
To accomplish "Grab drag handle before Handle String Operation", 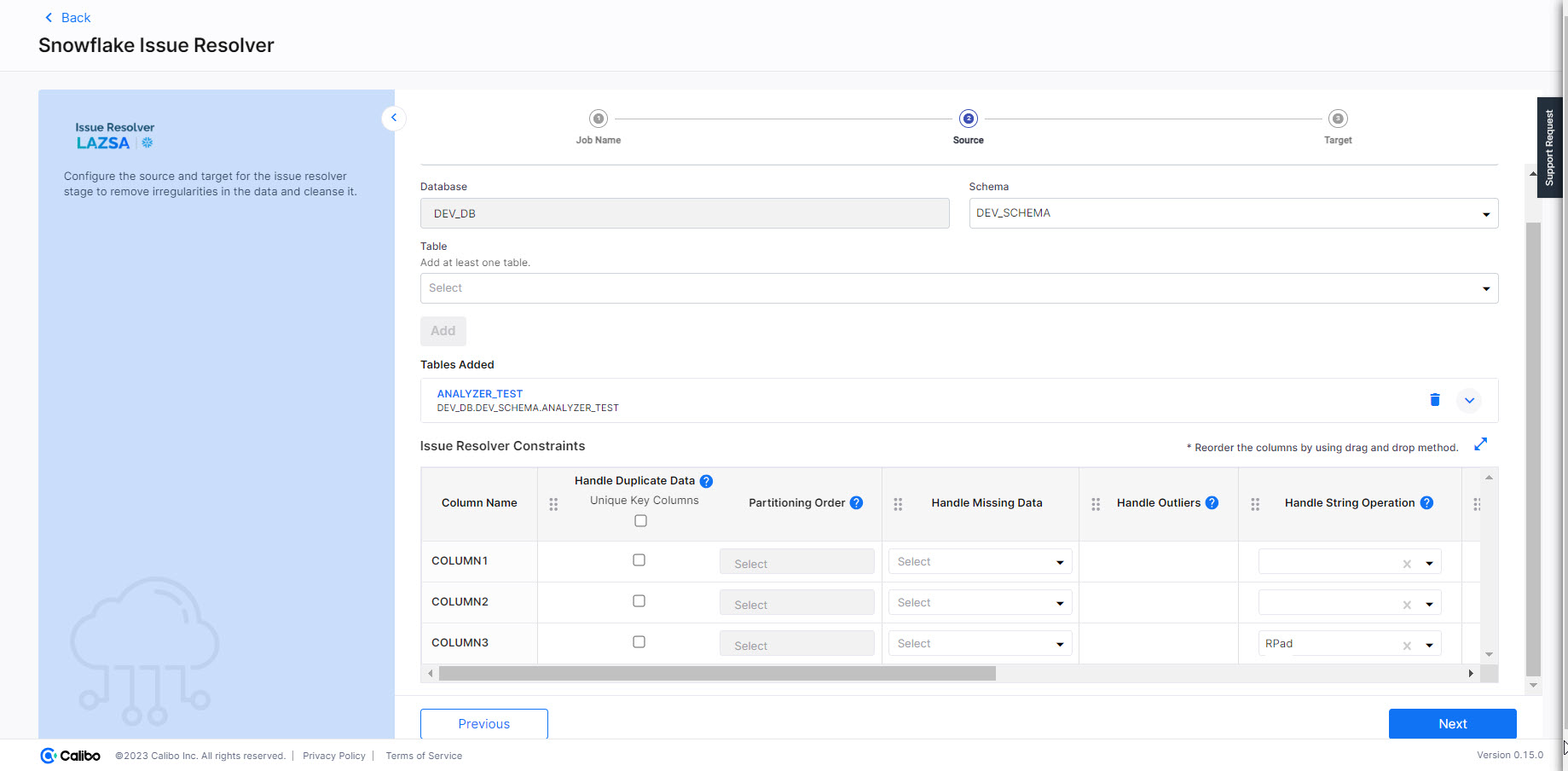I will click(1255, 505).
